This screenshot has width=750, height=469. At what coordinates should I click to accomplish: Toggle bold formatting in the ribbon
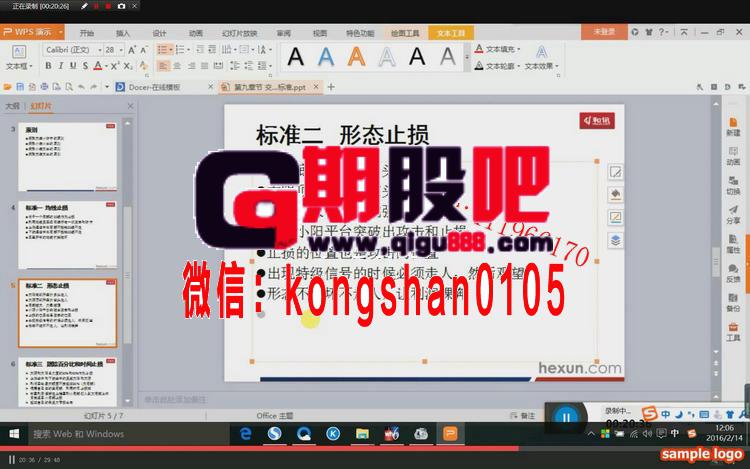48,65
